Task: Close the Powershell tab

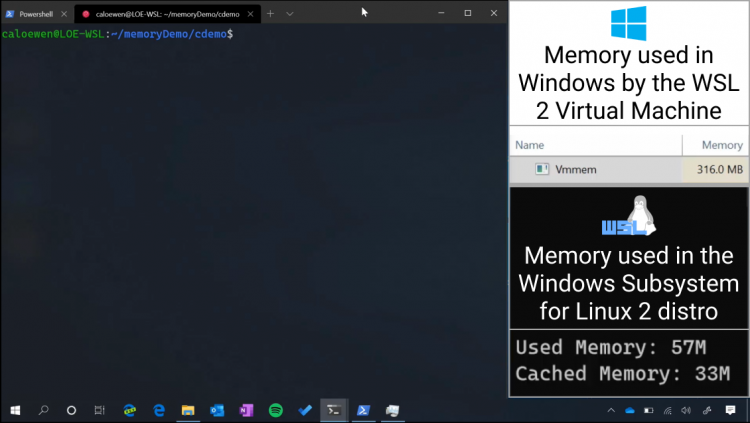Action: (65, 13)
